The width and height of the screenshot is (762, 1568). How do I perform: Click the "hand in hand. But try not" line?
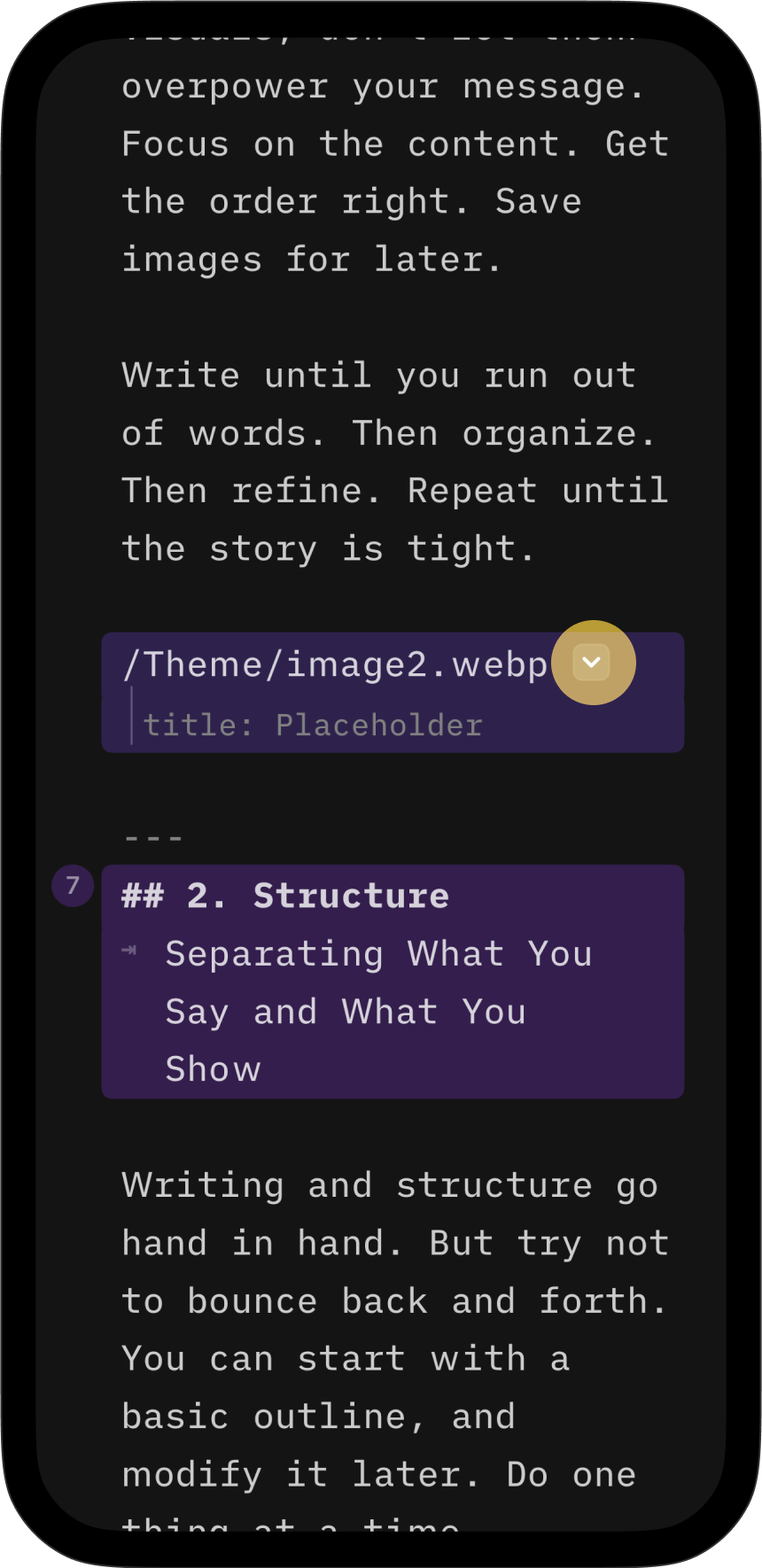pyautogui.click(x=394, y=1243)
